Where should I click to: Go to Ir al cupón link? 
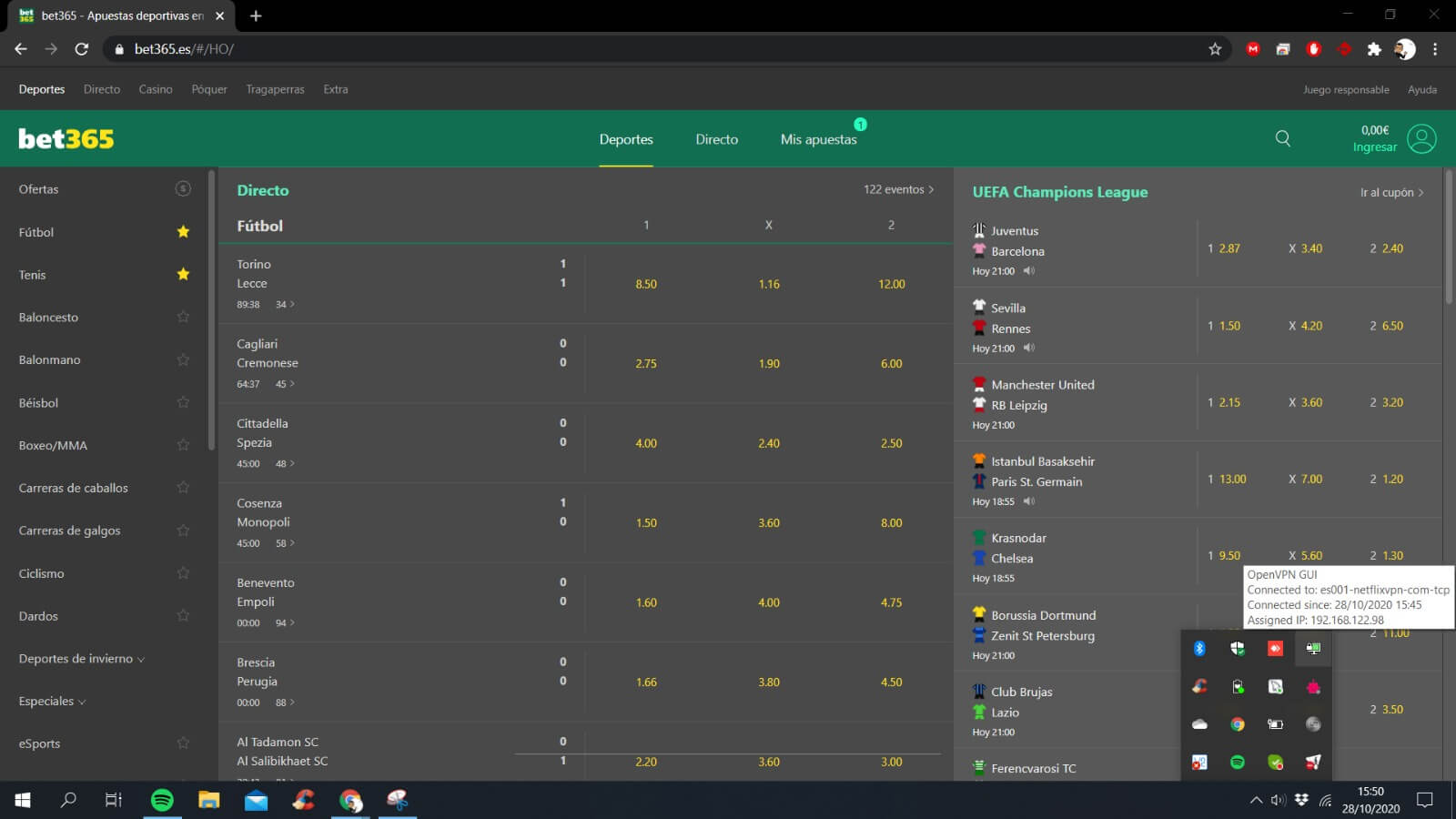click(1391, 192)
